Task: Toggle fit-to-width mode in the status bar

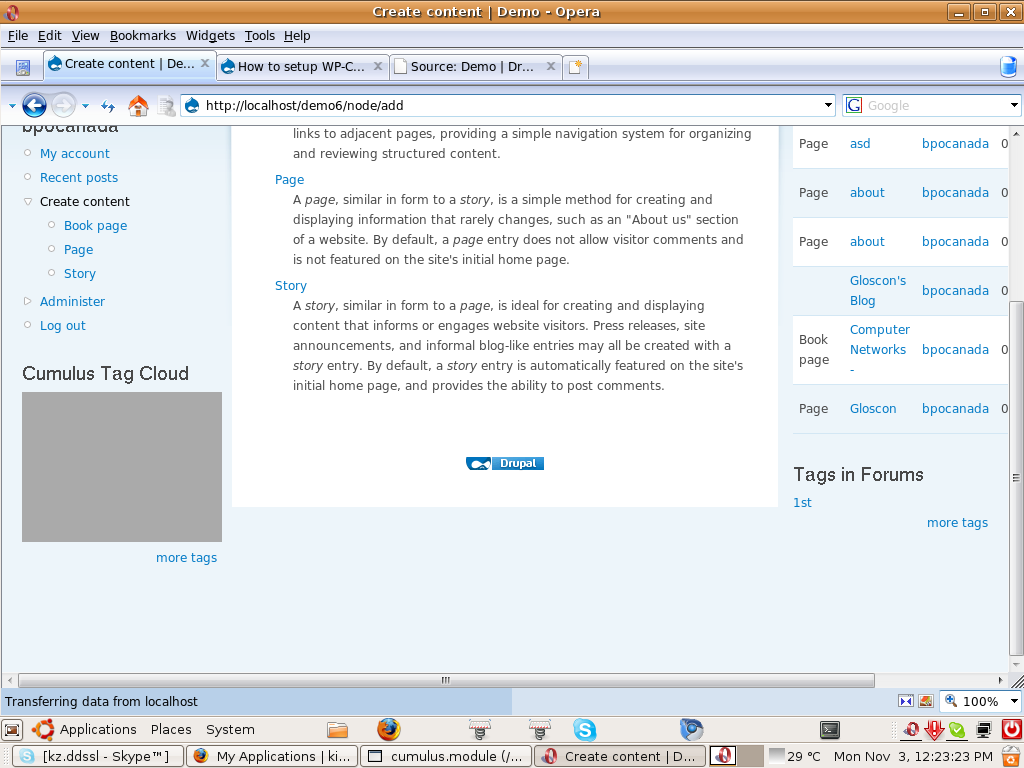Action: (906, 700)
